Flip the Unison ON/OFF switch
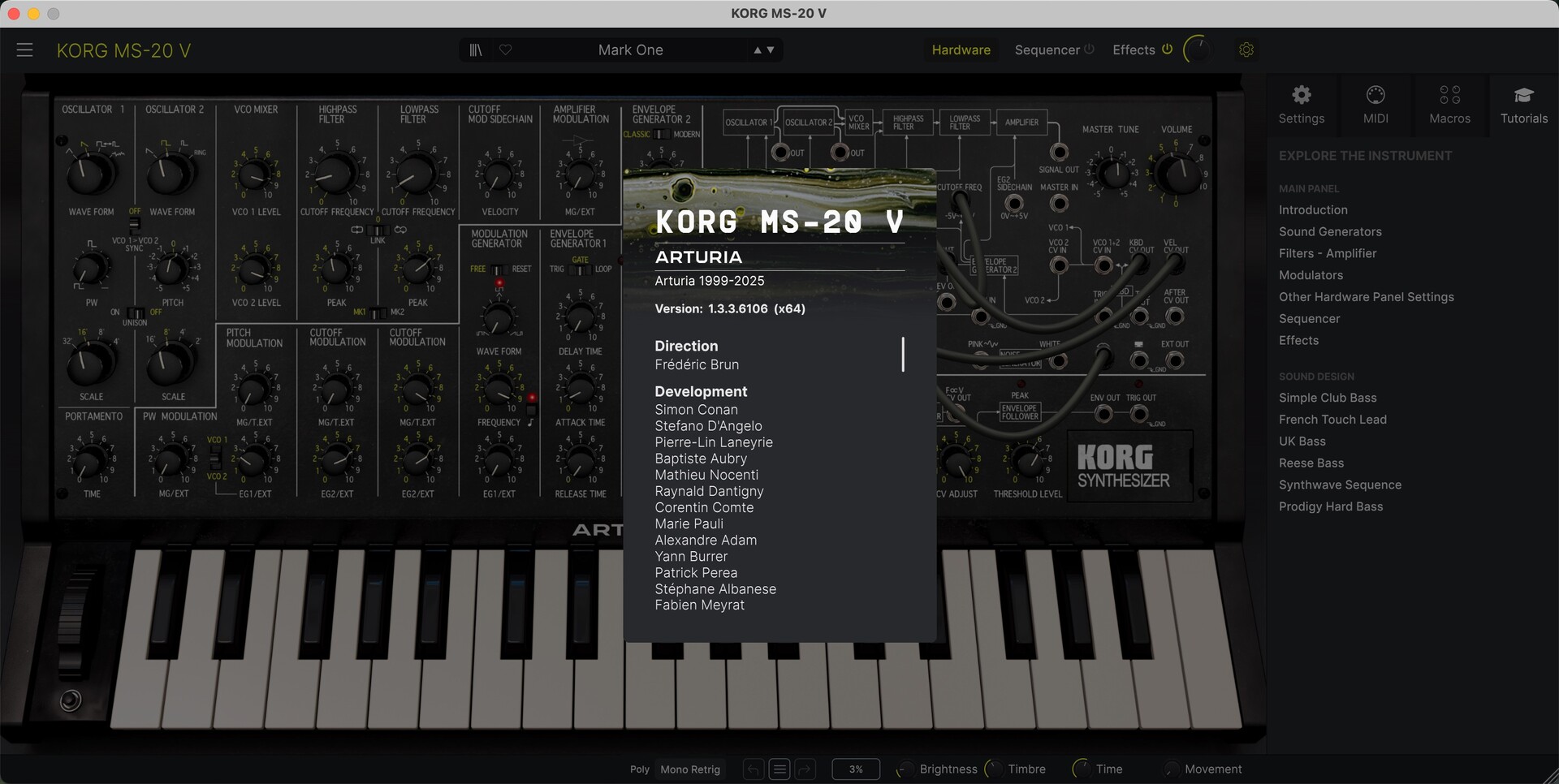Screen dimensions: 1559x784 [x=135, y=312]
